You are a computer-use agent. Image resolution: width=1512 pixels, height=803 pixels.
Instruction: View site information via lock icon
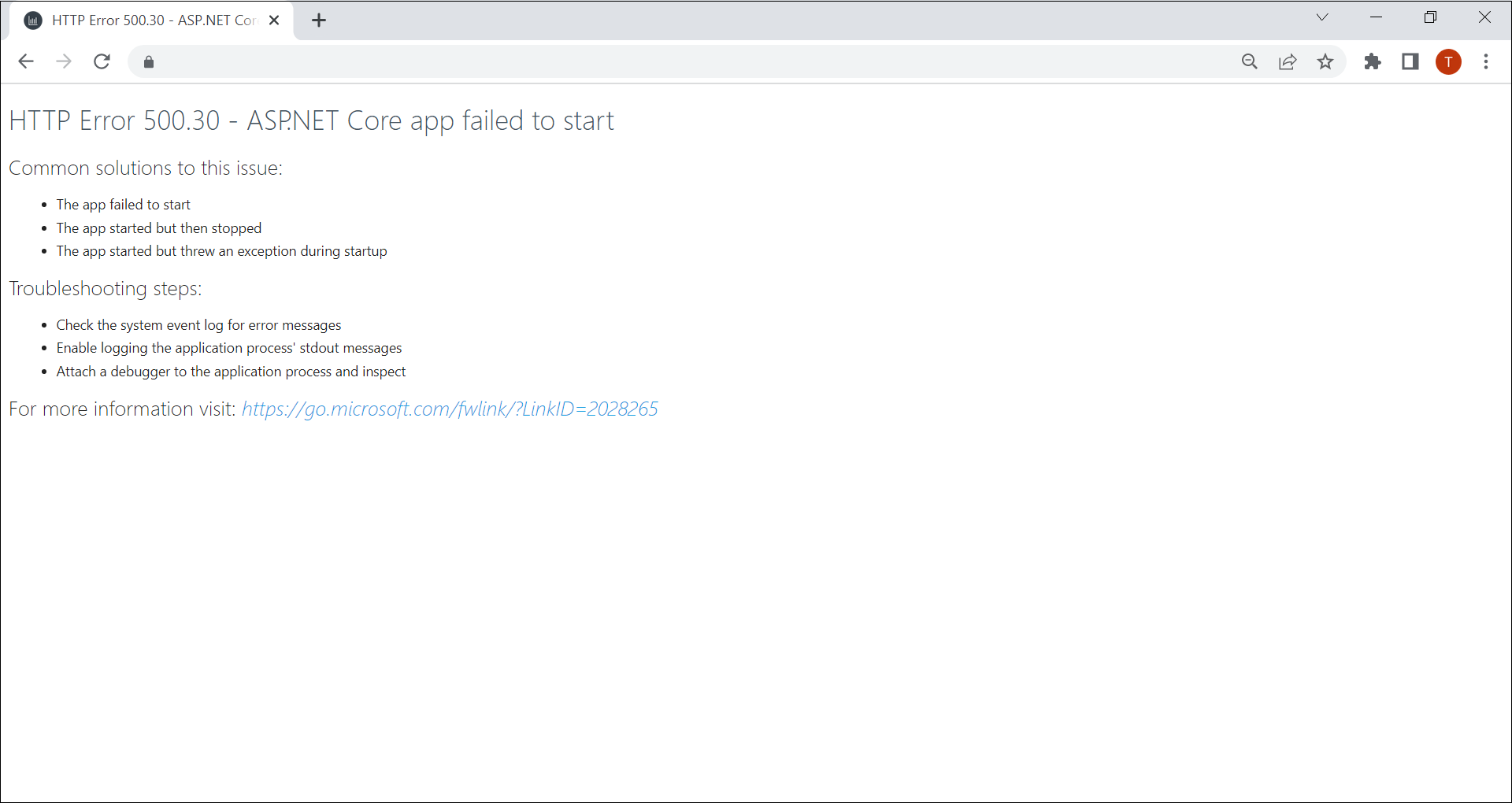point(149,62)
